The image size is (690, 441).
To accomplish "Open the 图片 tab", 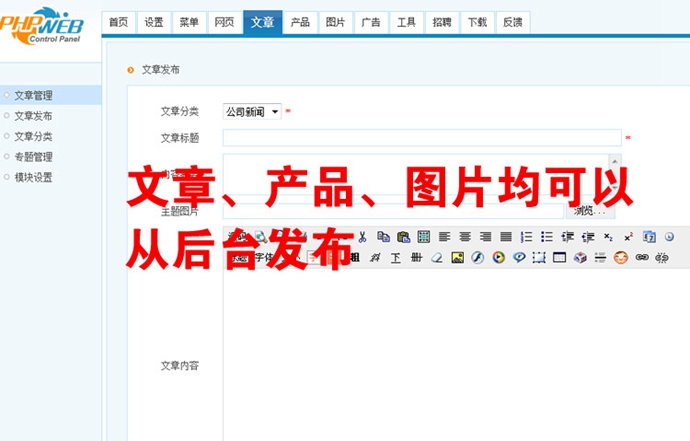I will pyautogui.click(x=336, y=22).
